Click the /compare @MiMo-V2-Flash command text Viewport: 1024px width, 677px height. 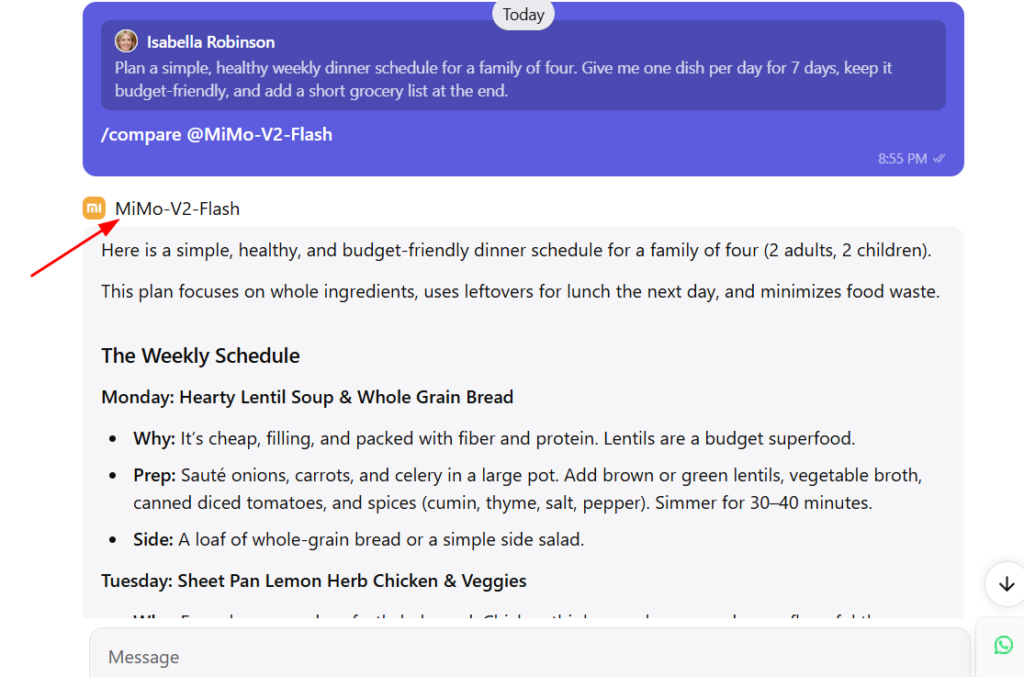point(217,134)
